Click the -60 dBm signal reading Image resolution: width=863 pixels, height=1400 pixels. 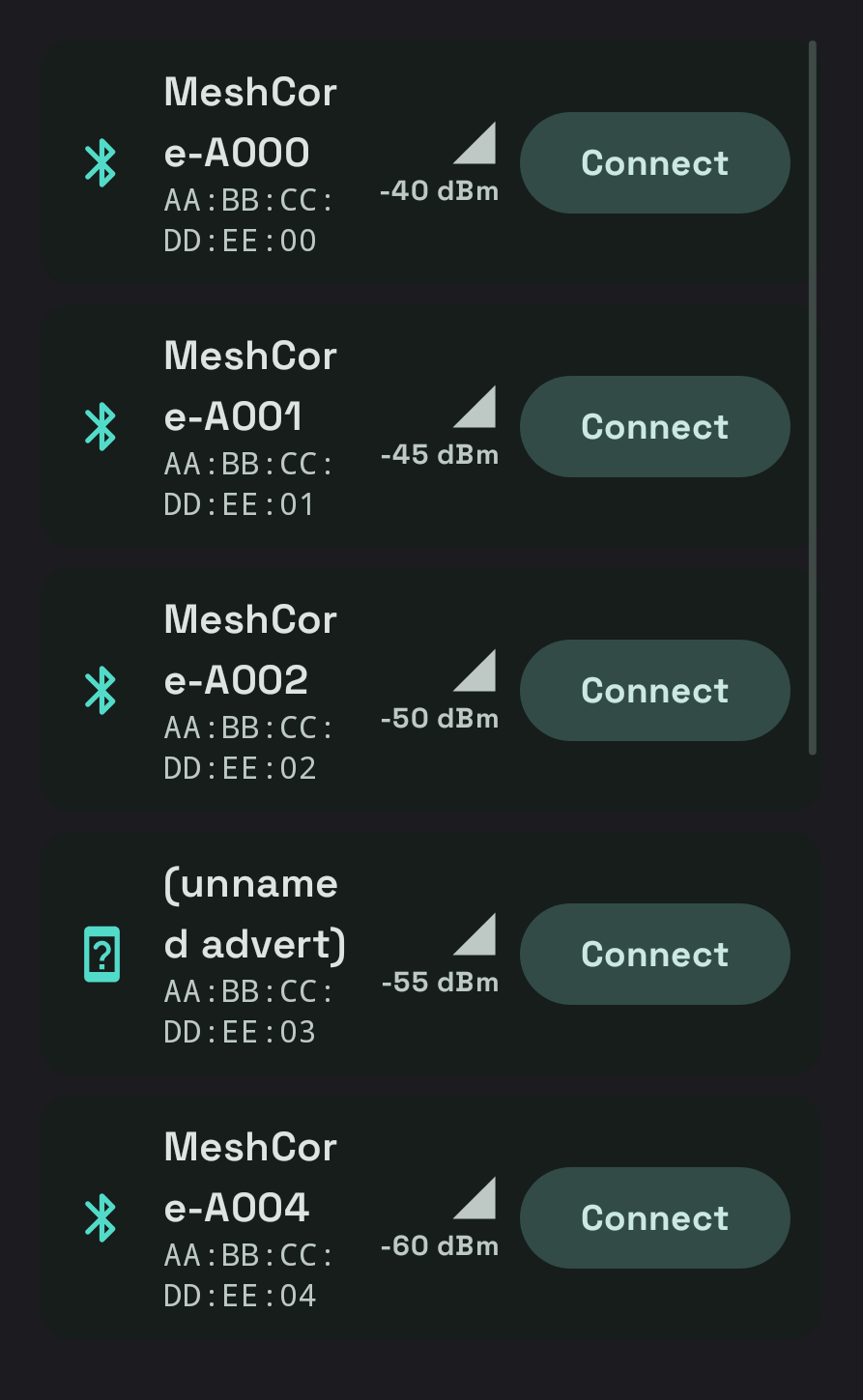(440, 1246)
